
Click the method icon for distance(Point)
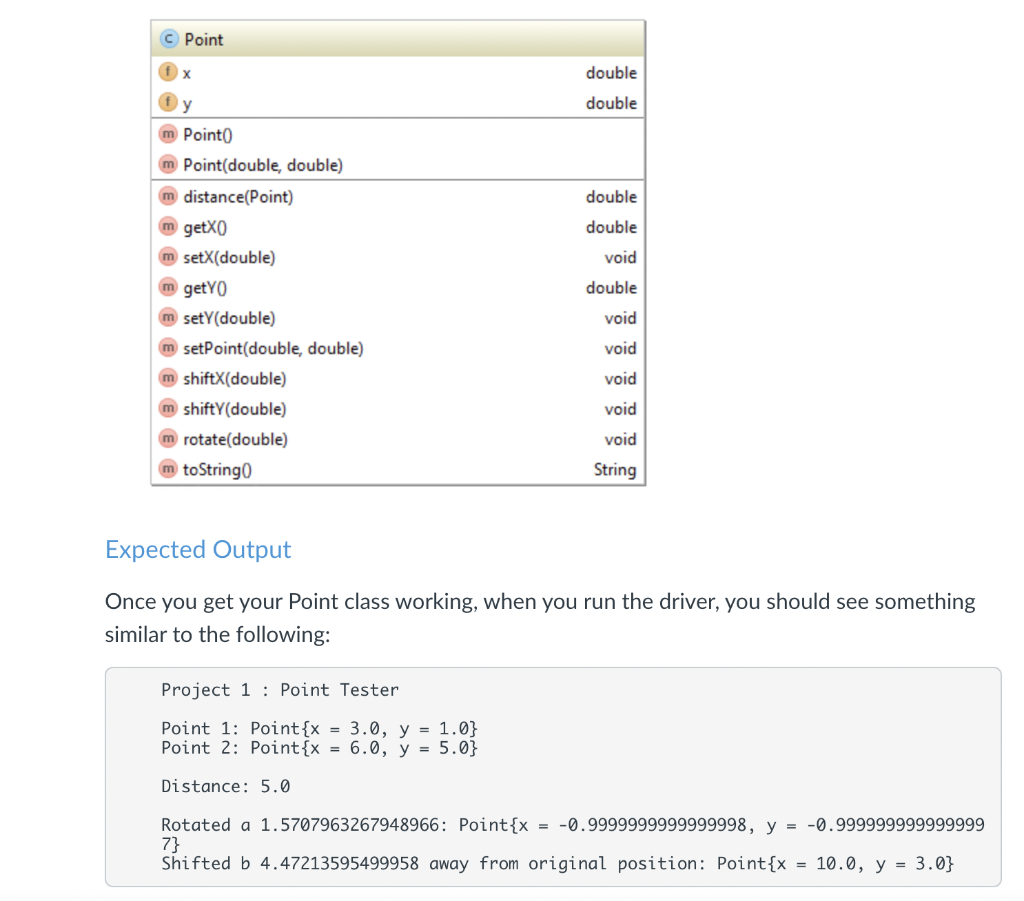[x=168, y=196]
